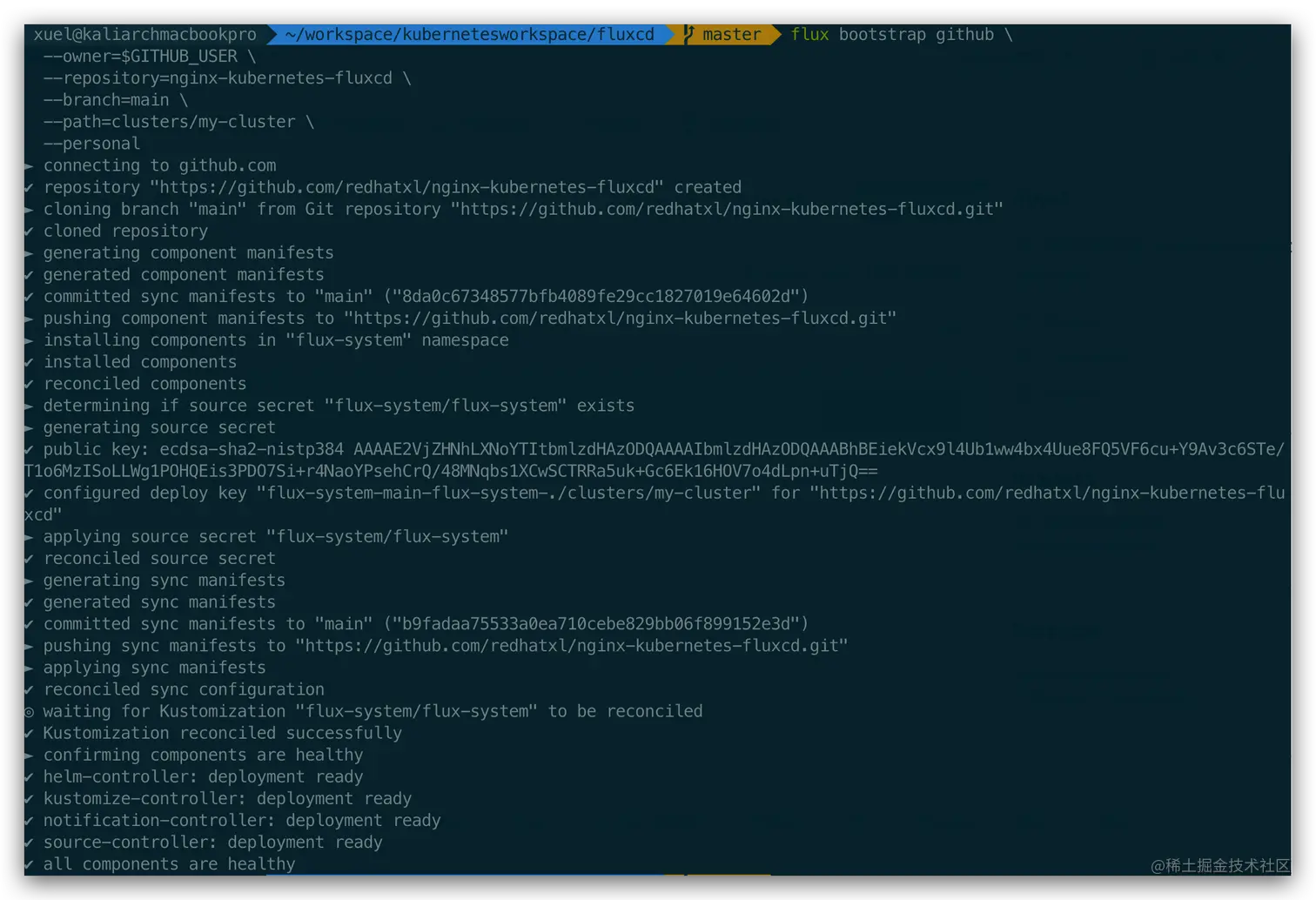Click the path segment ~/workspace/kubernetesworkspace/fluxcd
The height and width of the screenshot is (900, 1316).
[x=469, y=35]
